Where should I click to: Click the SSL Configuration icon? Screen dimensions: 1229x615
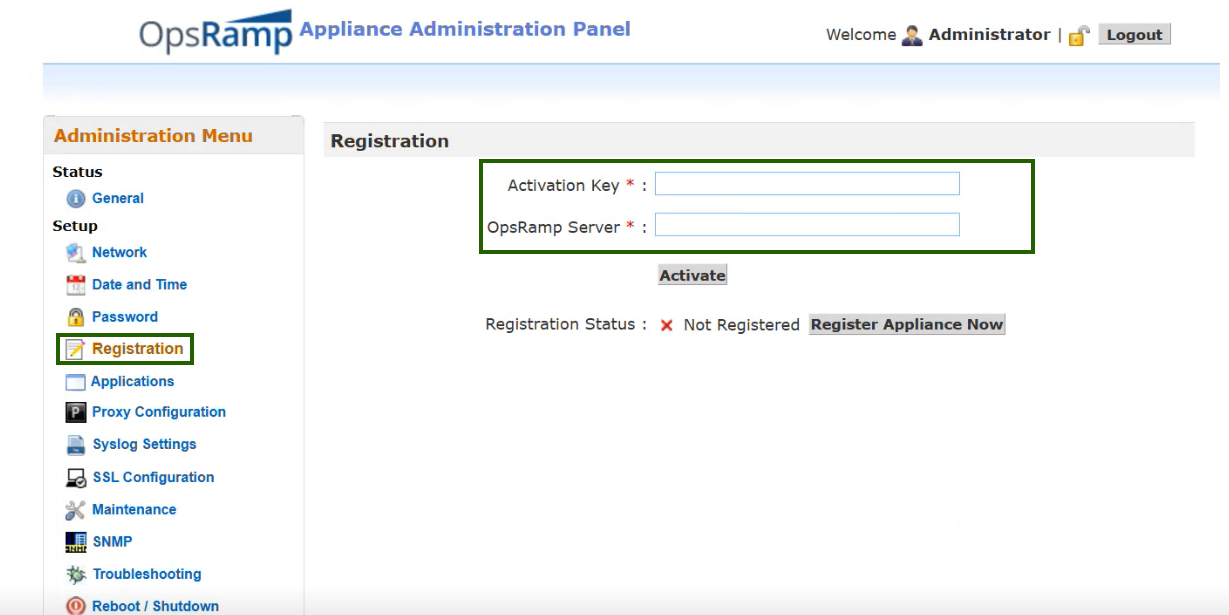click(x=76, y=478)
